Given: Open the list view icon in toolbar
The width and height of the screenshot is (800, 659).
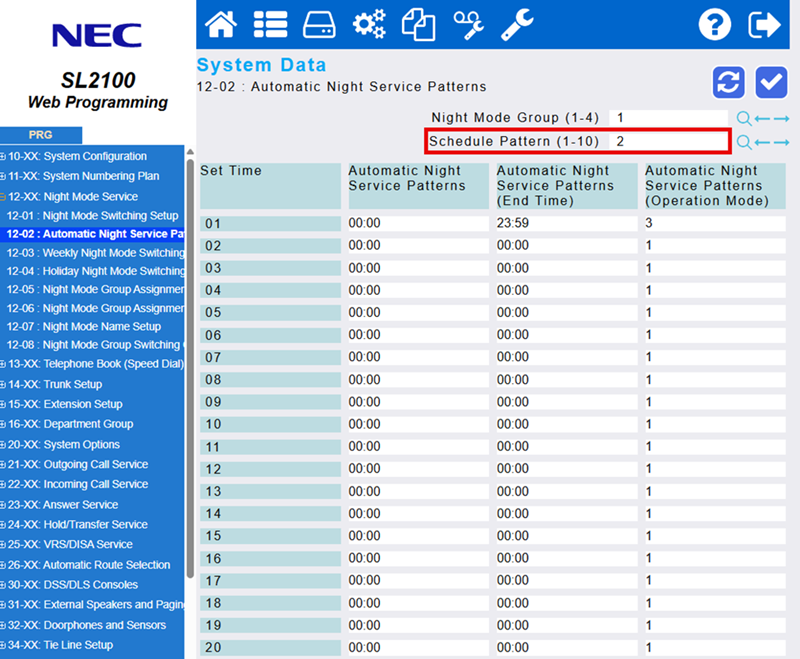Looking at the screenshot, I should (270, 24).
